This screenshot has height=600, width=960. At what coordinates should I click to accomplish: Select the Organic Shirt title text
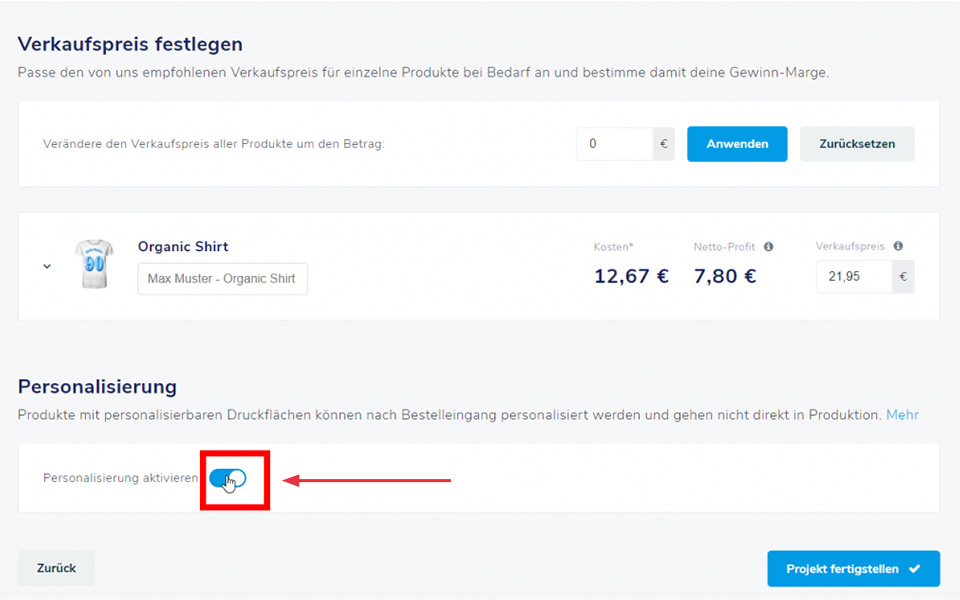tap(182, 246)
